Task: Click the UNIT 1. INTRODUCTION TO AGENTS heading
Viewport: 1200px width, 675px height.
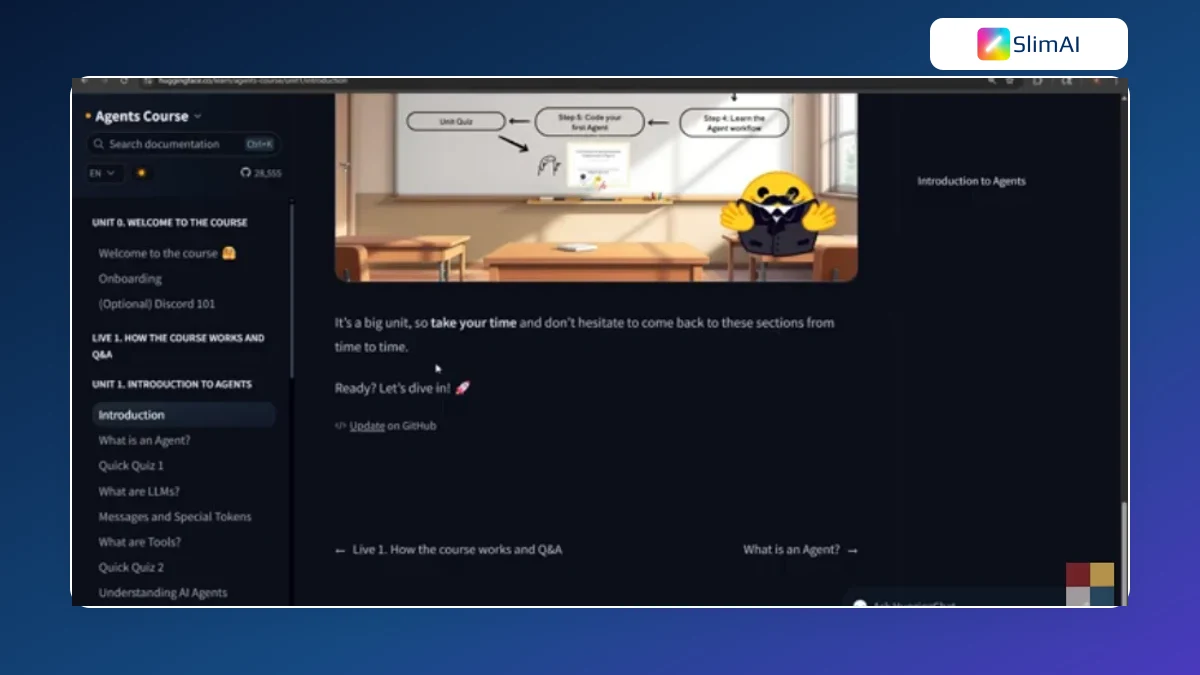Action: [172, 385]
